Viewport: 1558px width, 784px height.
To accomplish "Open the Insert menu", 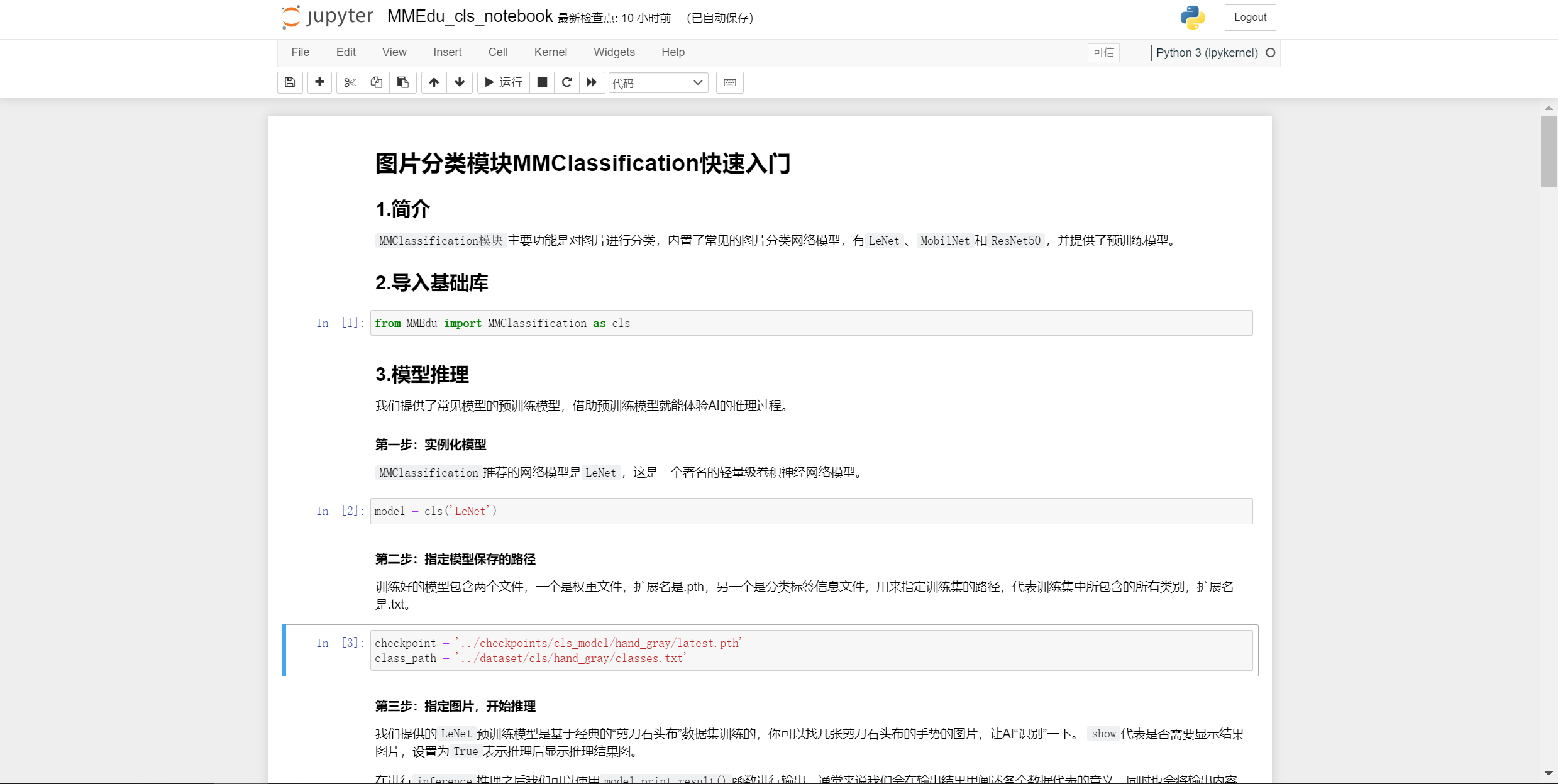I will [447, 52].
